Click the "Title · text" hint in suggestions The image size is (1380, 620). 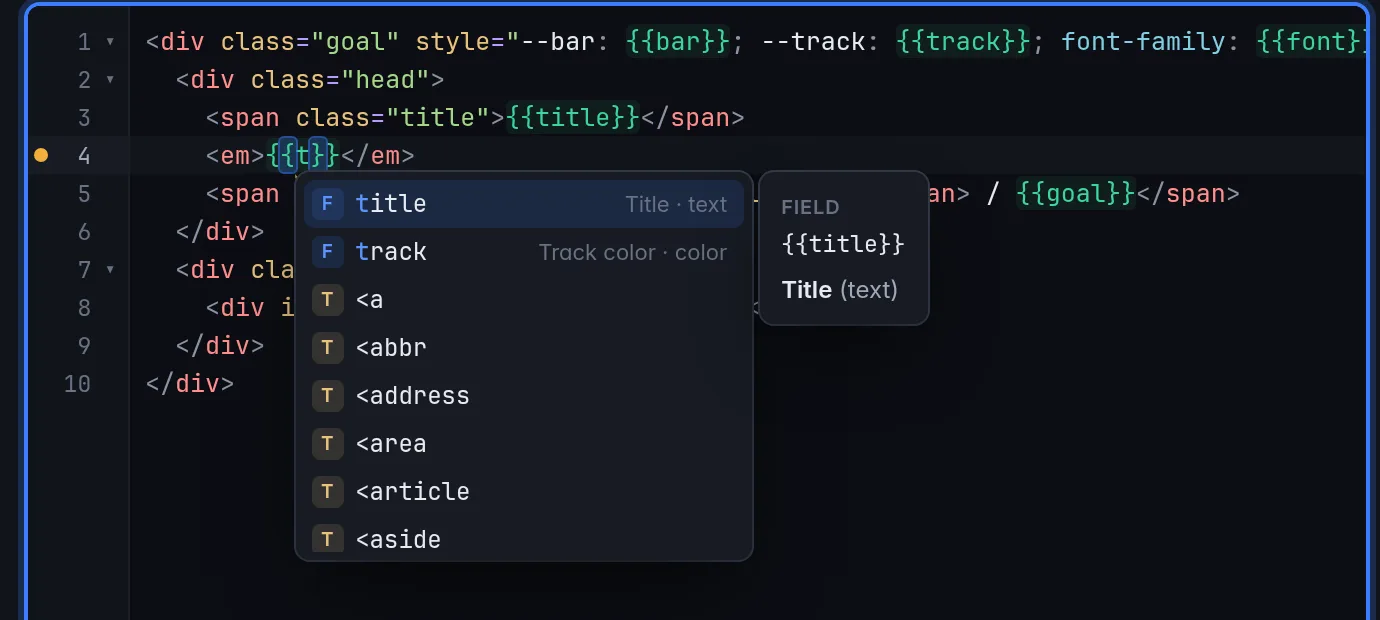pyautogui.click(x=676, y=204)
